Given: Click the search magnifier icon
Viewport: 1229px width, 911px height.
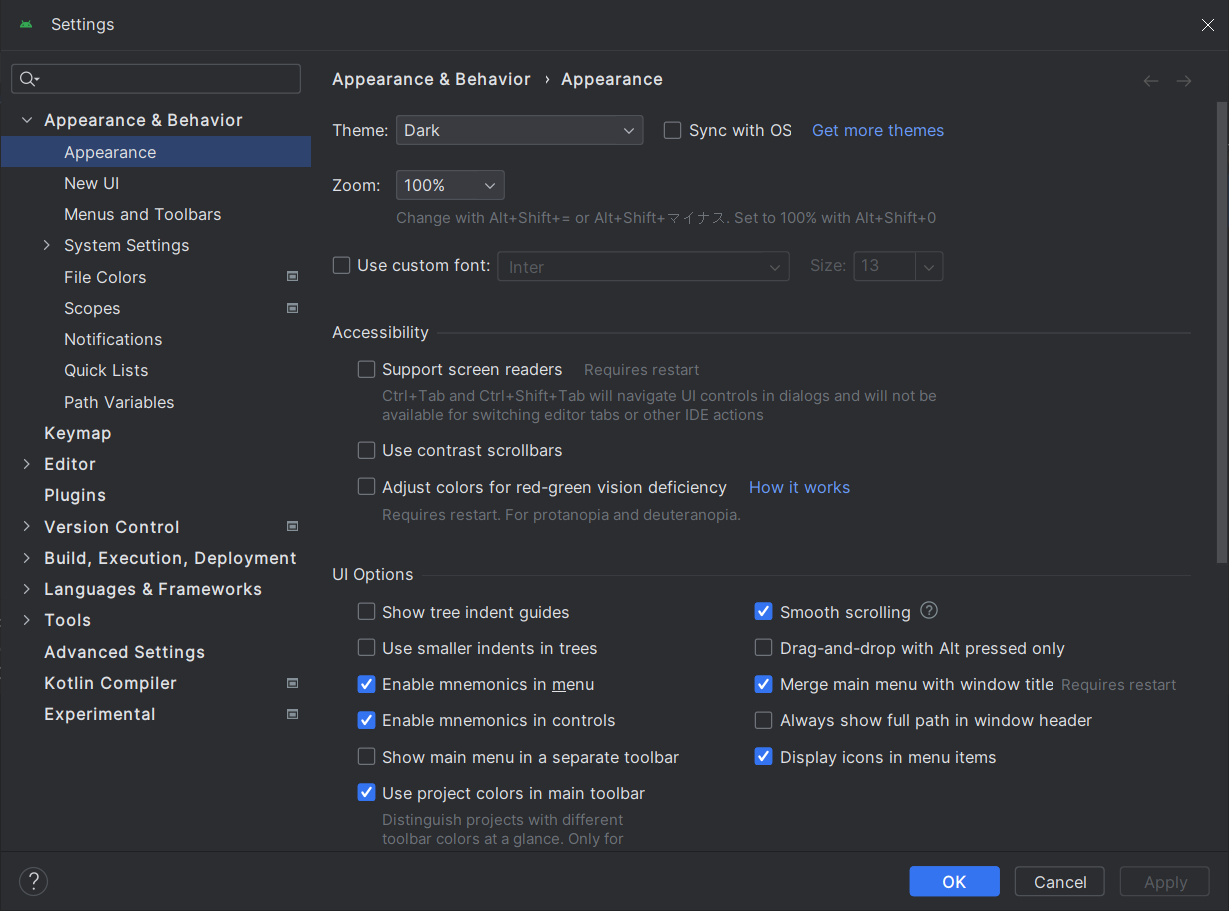Looking at the screenshot, I should coord(28,79).
